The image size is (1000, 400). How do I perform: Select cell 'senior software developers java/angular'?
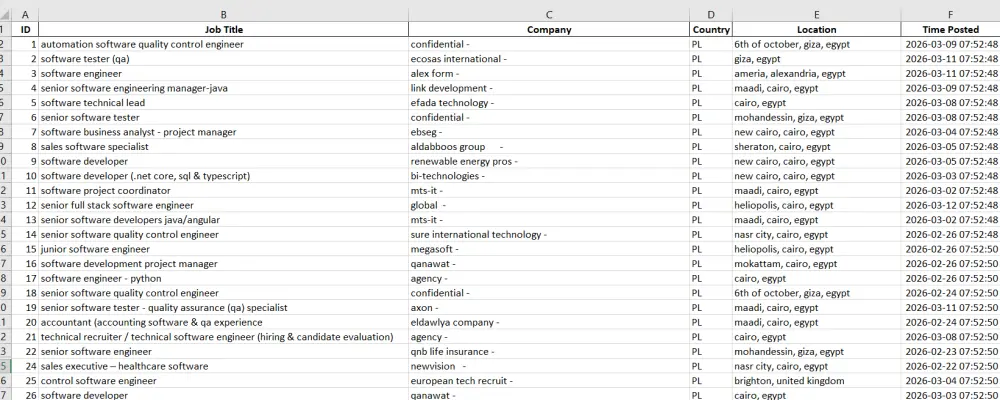(x=224, y=221)
